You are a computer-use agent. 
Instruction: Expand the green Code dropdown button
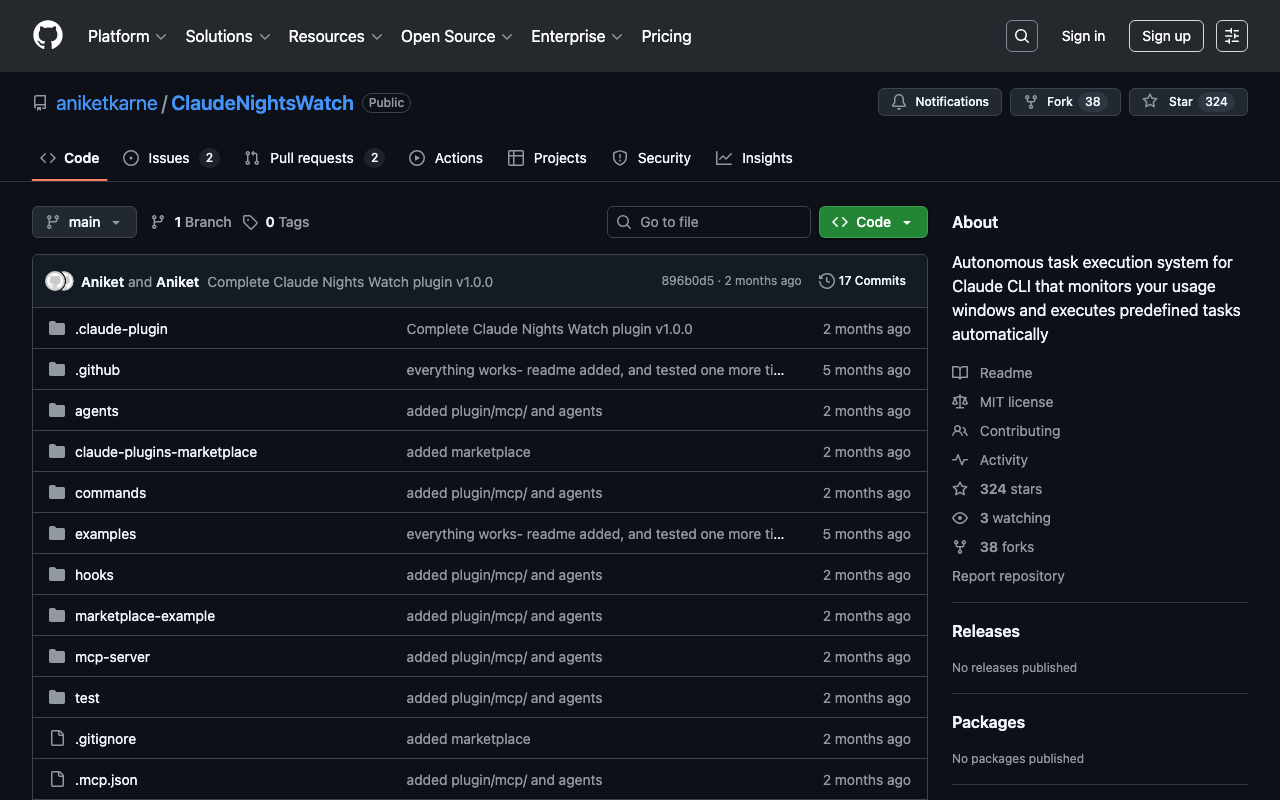[x=872, y=222]
